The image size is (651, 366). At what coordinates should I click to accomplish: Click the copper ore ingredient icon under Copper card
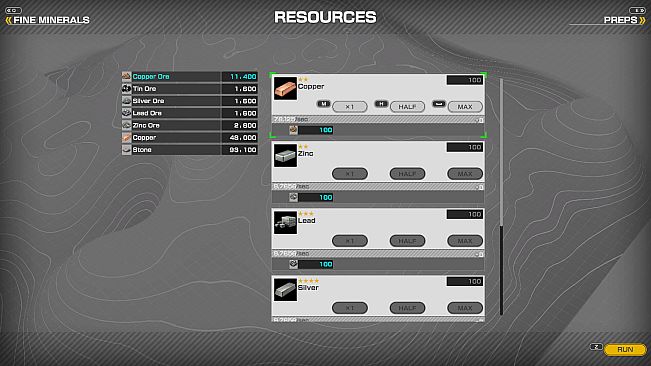[294, 130]
